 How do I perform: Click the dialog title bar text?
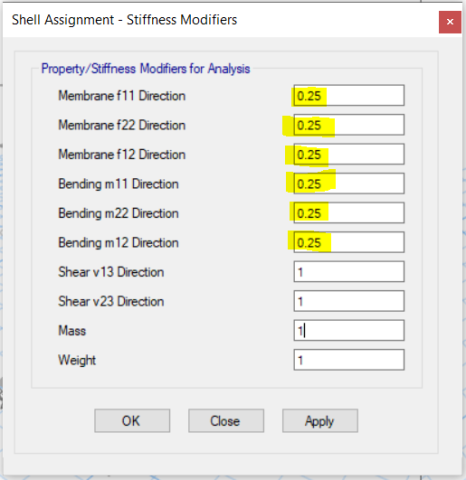click(x=124, y=20)
